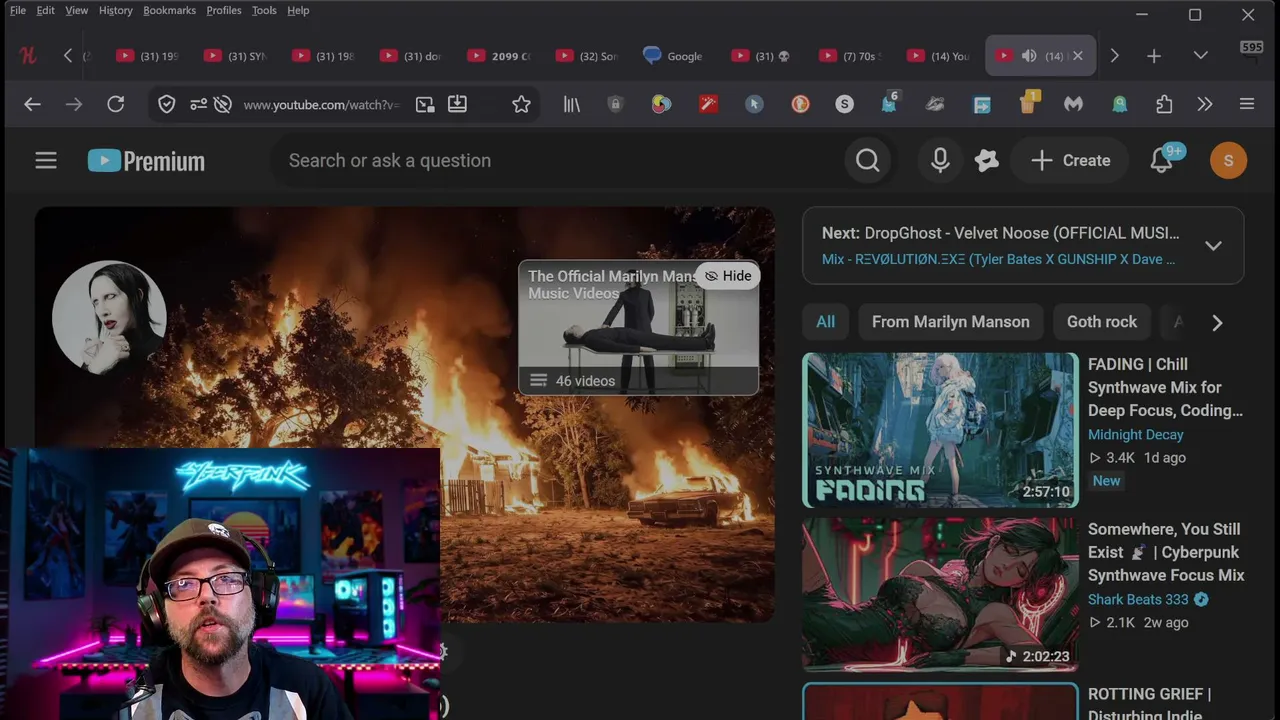
Task: Click the install/save page icon in address bar
Action: pos(457,104)
